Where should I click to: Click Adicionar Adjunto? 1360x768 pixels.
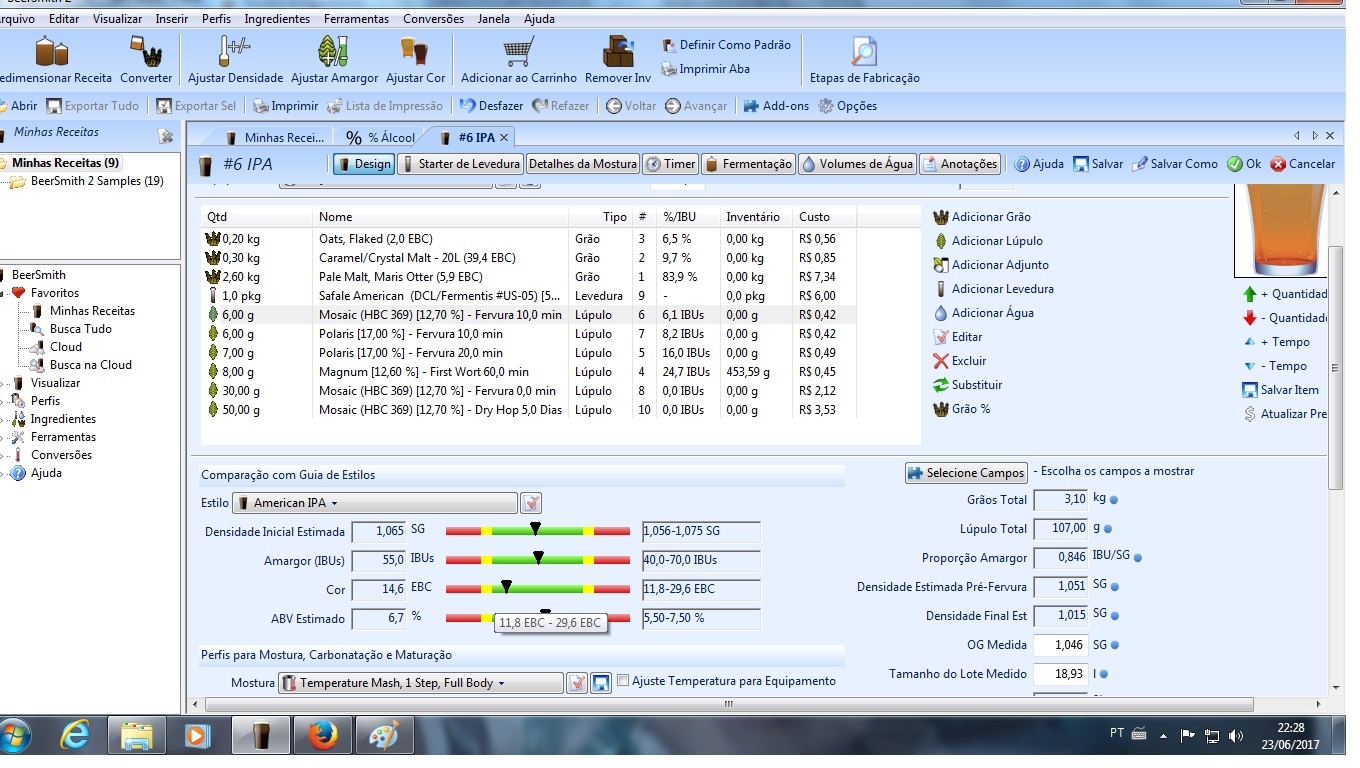click(990, 265)
